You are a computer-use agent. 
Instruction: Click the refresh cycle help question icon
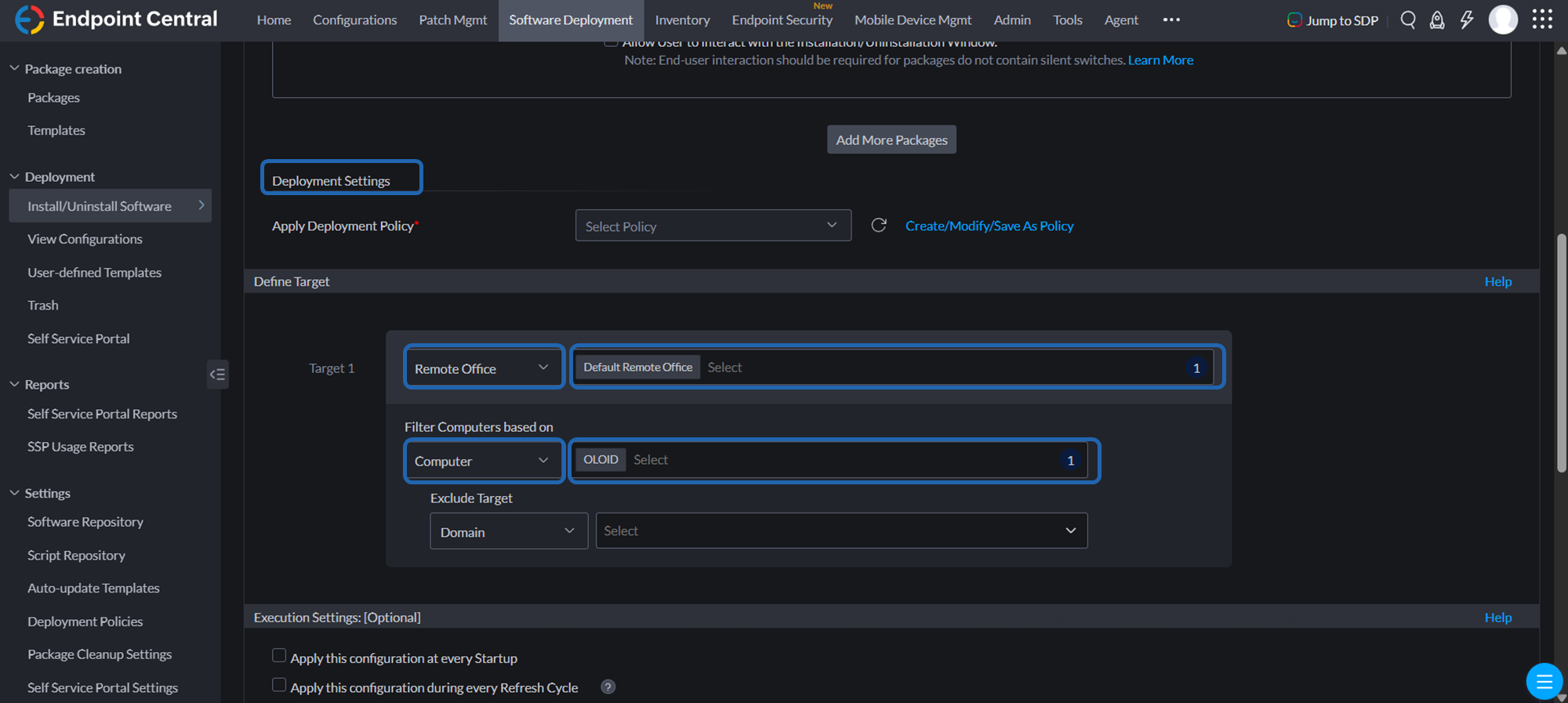point(608,687)
